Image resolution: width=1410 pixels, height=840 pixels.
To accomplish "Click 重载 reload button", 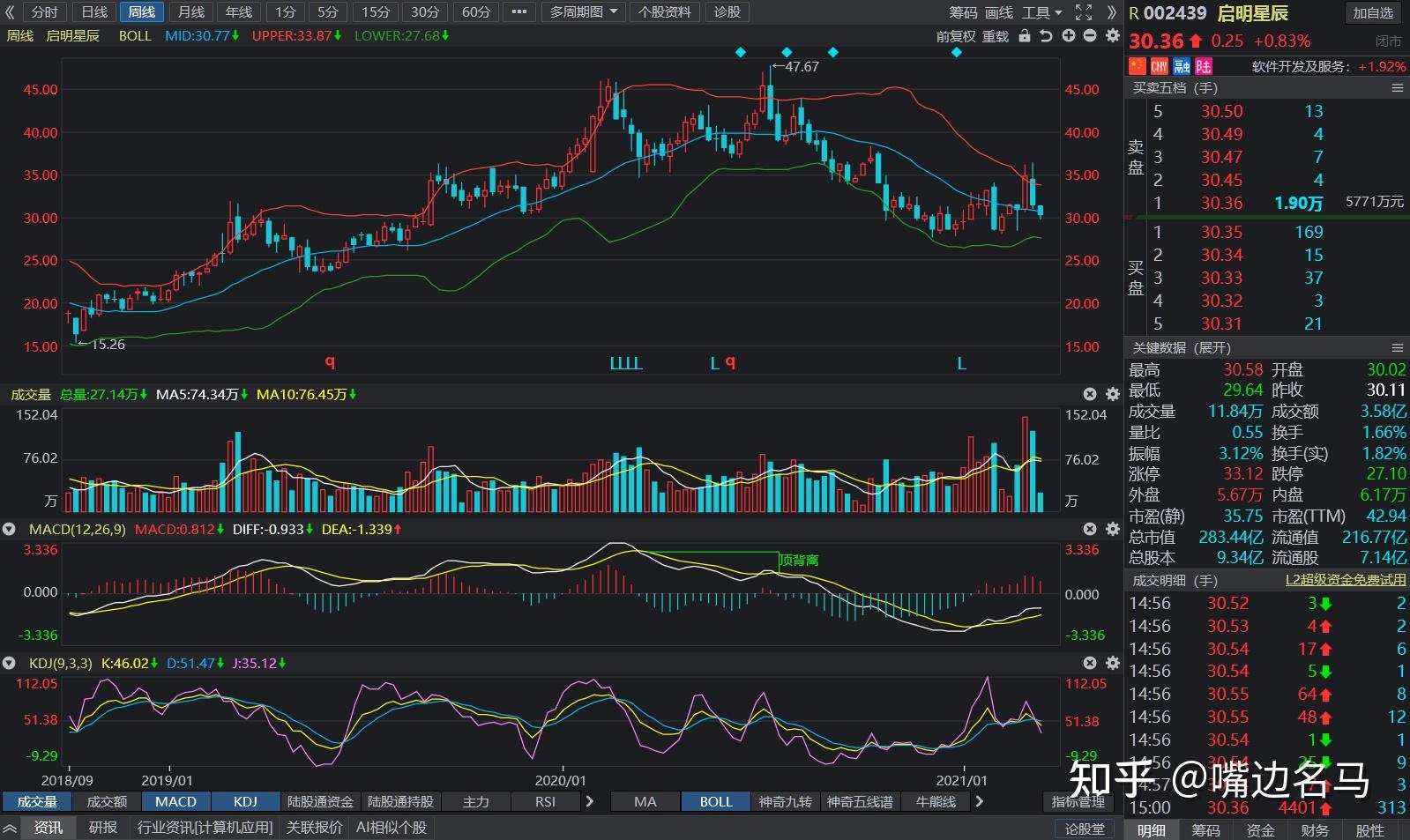I will coord(996,36).
